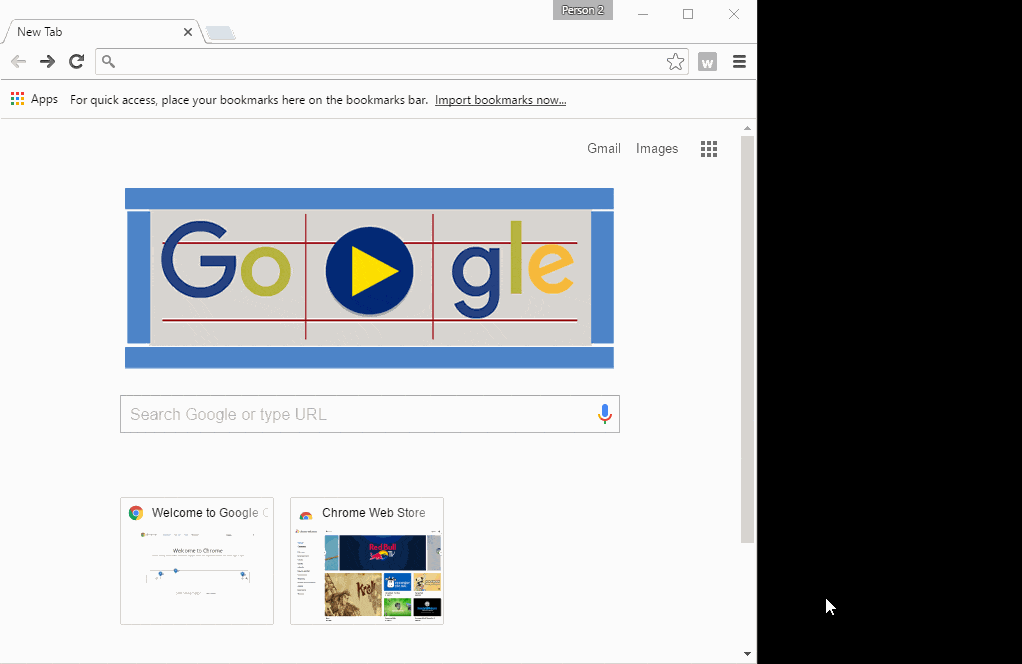This screenshot has height=664, width=1022.
Task: Select the New Tab tab
Action: pyautogui.click(x=104, y=32)
